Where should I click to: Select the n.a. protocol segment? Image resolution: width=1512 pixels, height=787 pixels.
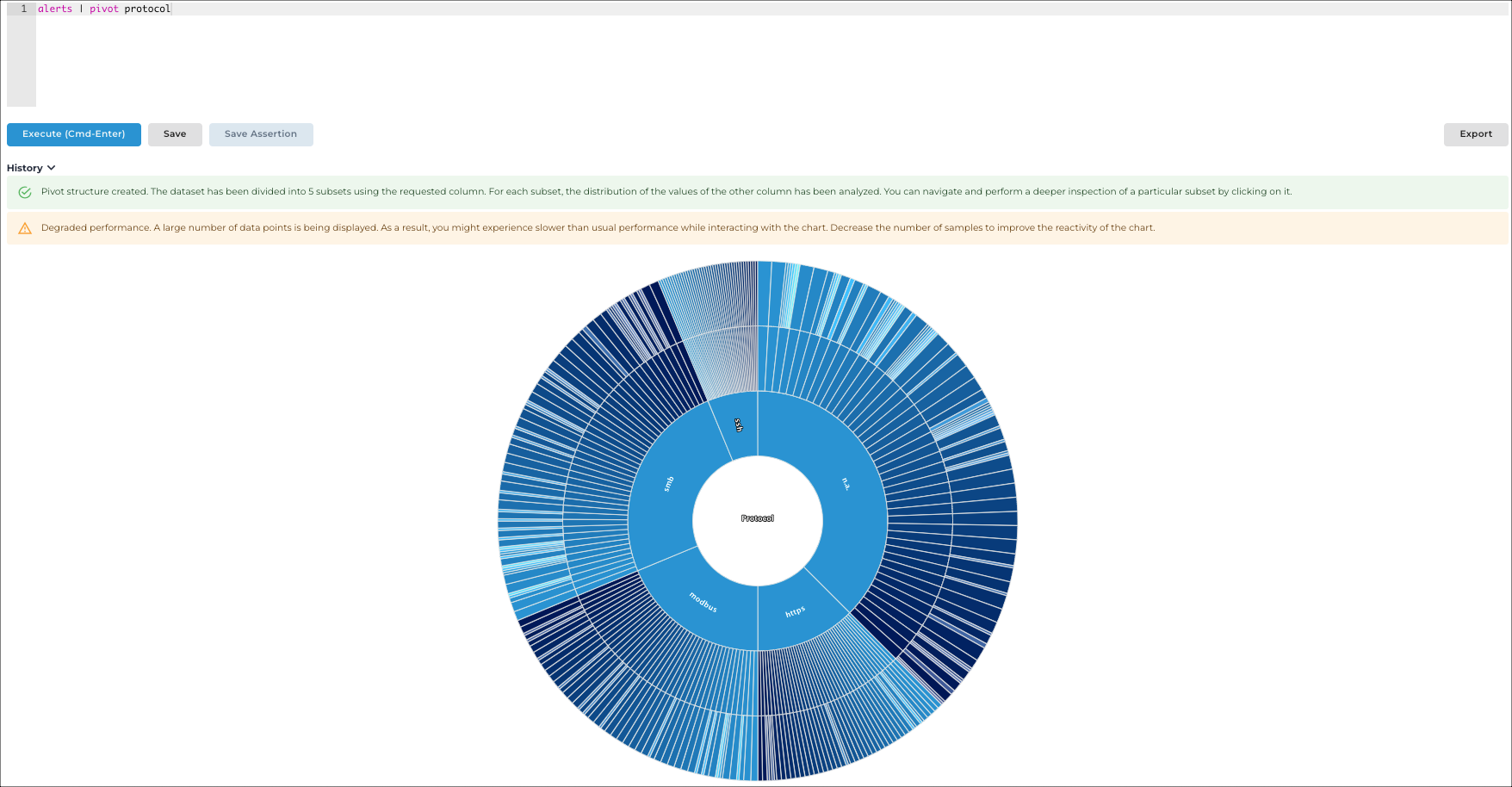tap(846, 484)
